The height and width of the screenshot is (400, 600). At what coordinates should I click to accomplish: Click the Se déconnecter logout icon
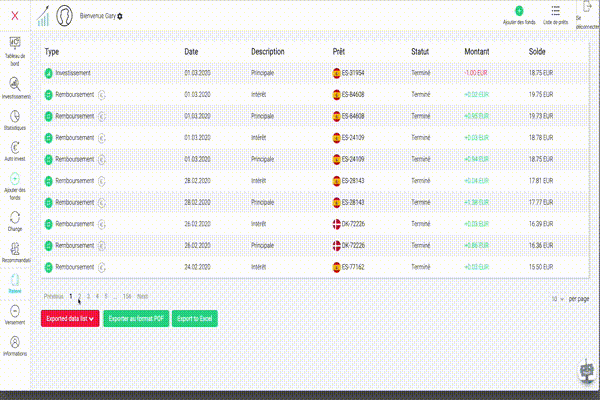click(584, 11)
